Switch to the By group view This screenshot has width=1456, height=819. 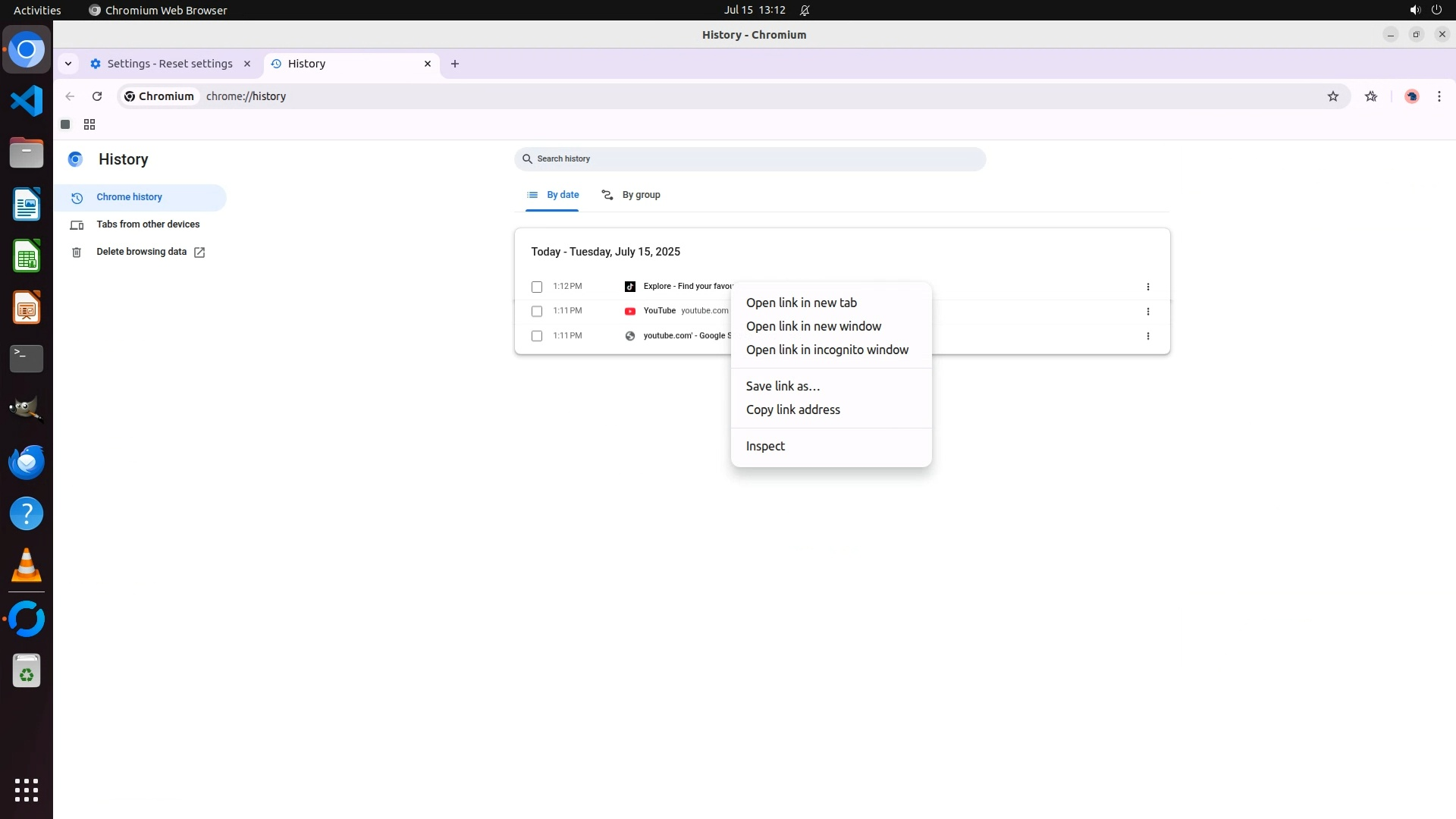pos(631,195)
